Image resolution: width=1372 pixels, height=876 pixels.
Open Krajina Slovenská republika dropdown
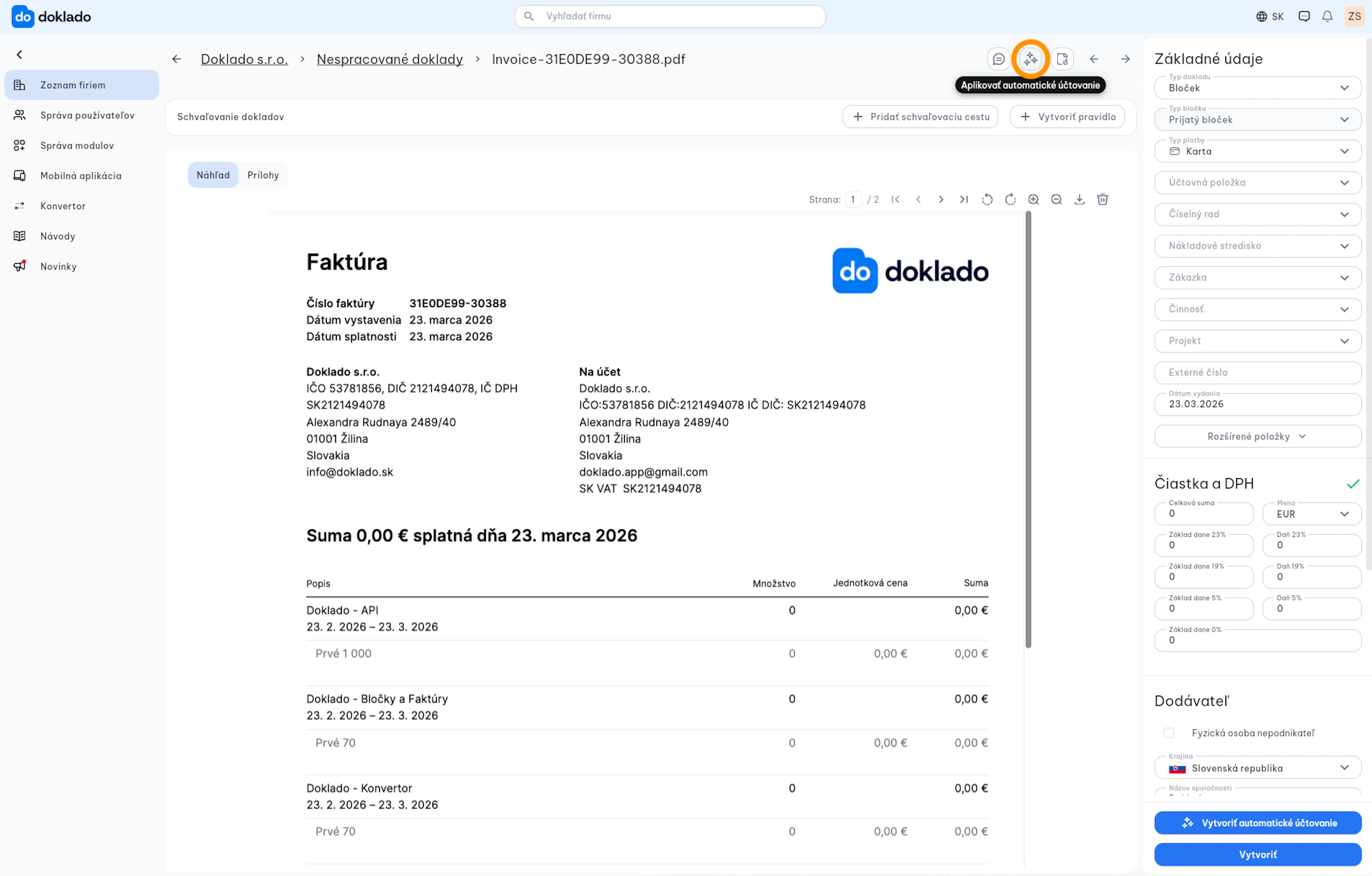pos(1257,768)
